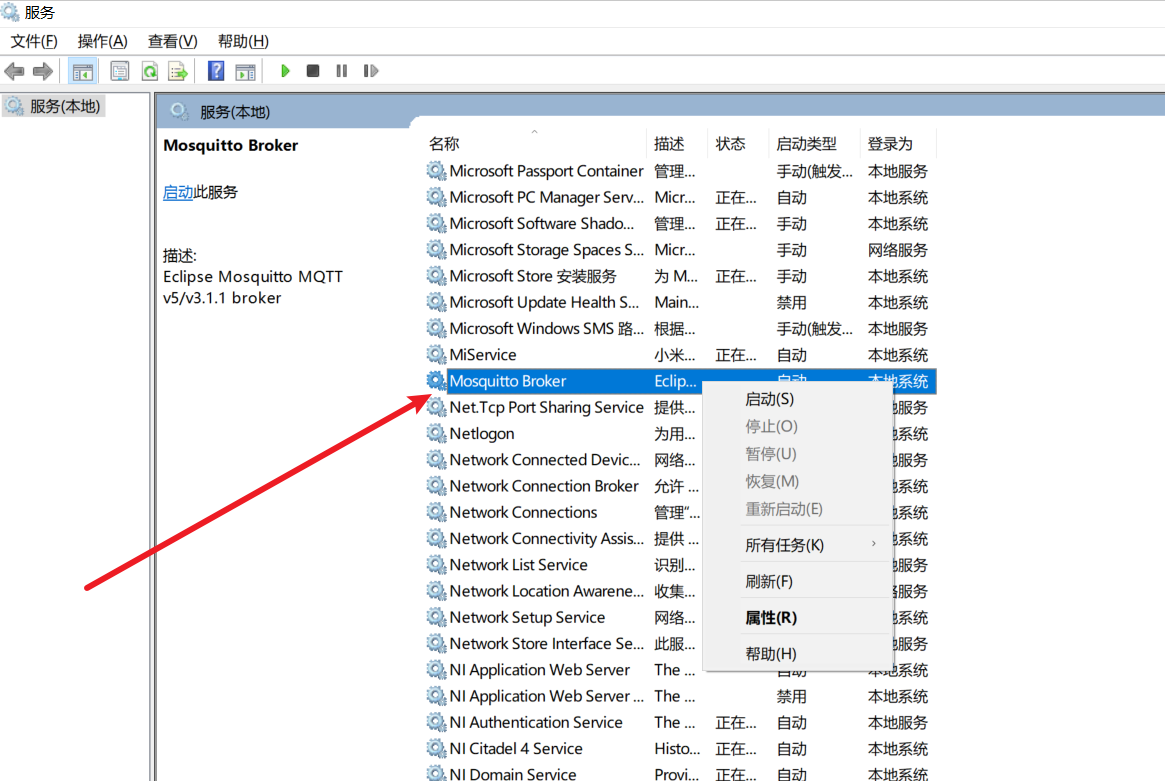The height and width of the screenshot is (781, 1165).
Task: Click the Stop Service square toolbar icon
Action: tap(313, 71)
